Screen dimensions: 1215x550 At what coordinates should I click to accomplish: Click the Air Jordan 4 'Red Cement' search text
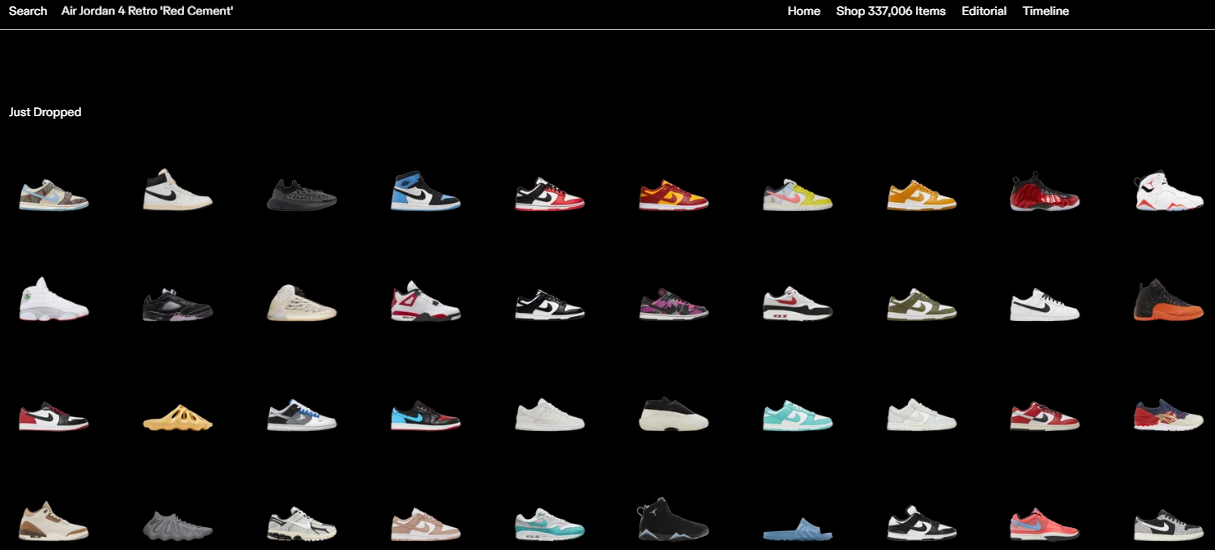147,11
